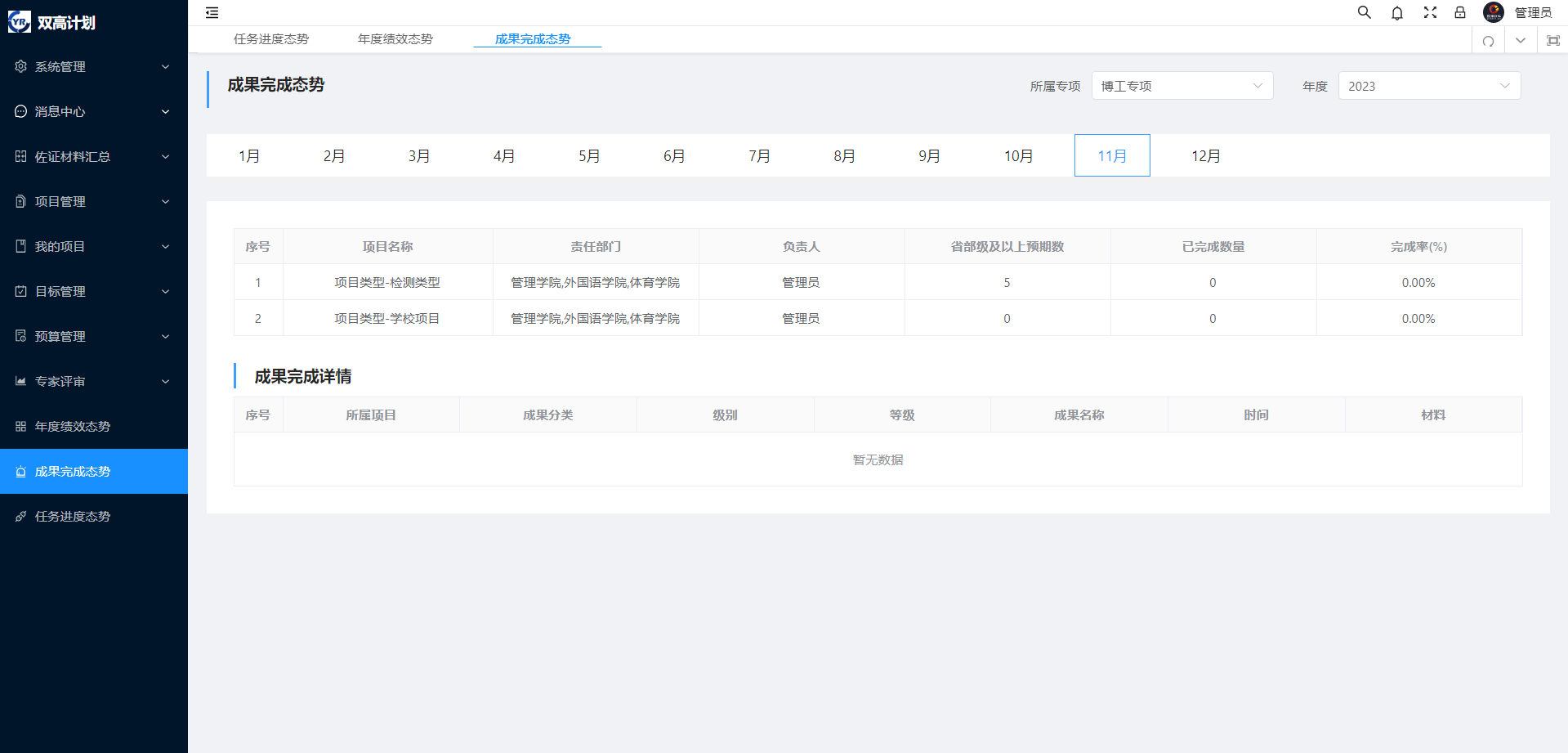The height and width of the screenshot is (753, 1568).
Task: Expand 消息中心 menu chevron
Action: coord(166,111)
